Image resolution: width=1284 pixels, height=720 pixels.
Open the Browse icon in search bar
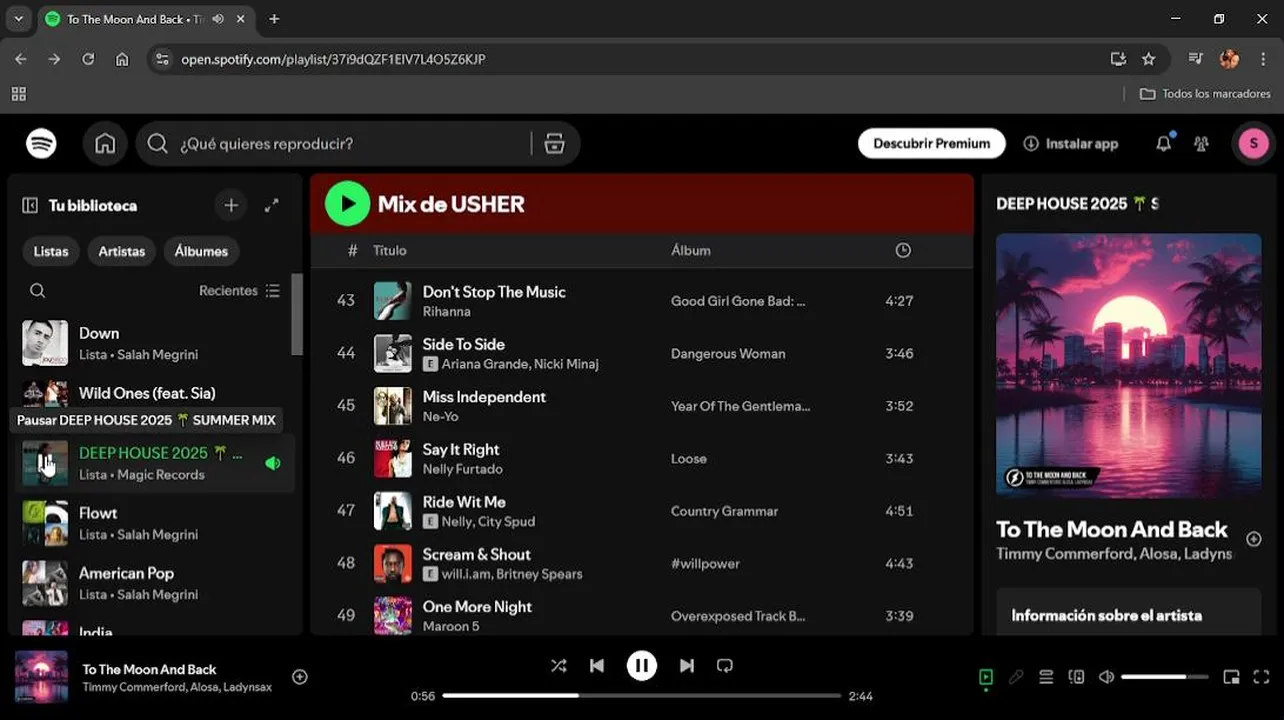554,144
